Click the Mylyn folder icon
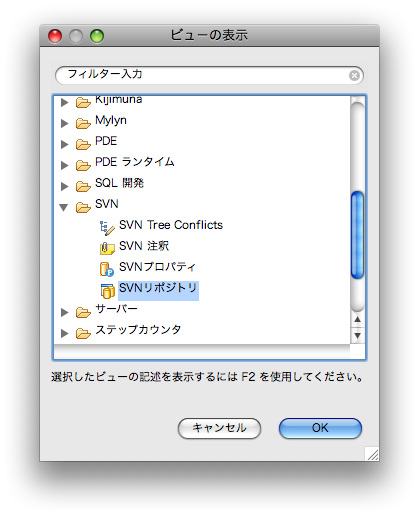419x516 pixels. (83, 123)
